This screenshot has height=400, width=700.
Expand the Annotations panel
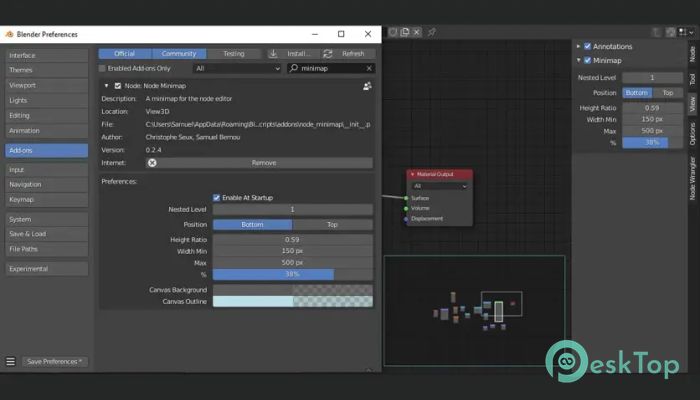click(579, 46)
